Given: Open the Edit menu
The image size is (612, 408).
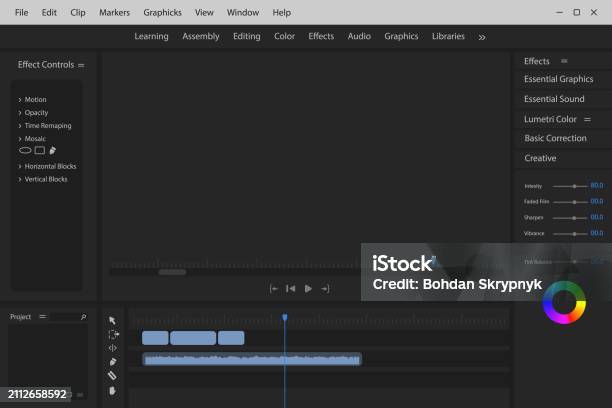Looking at the screenshot, I should 49,12.
